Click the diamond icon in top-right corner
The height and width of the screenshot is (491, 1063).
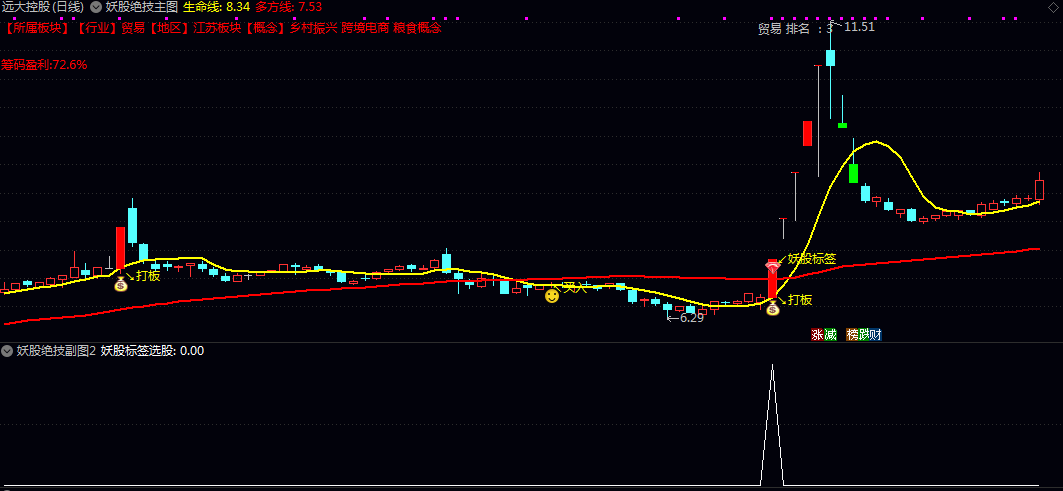tap(1052, 6)
